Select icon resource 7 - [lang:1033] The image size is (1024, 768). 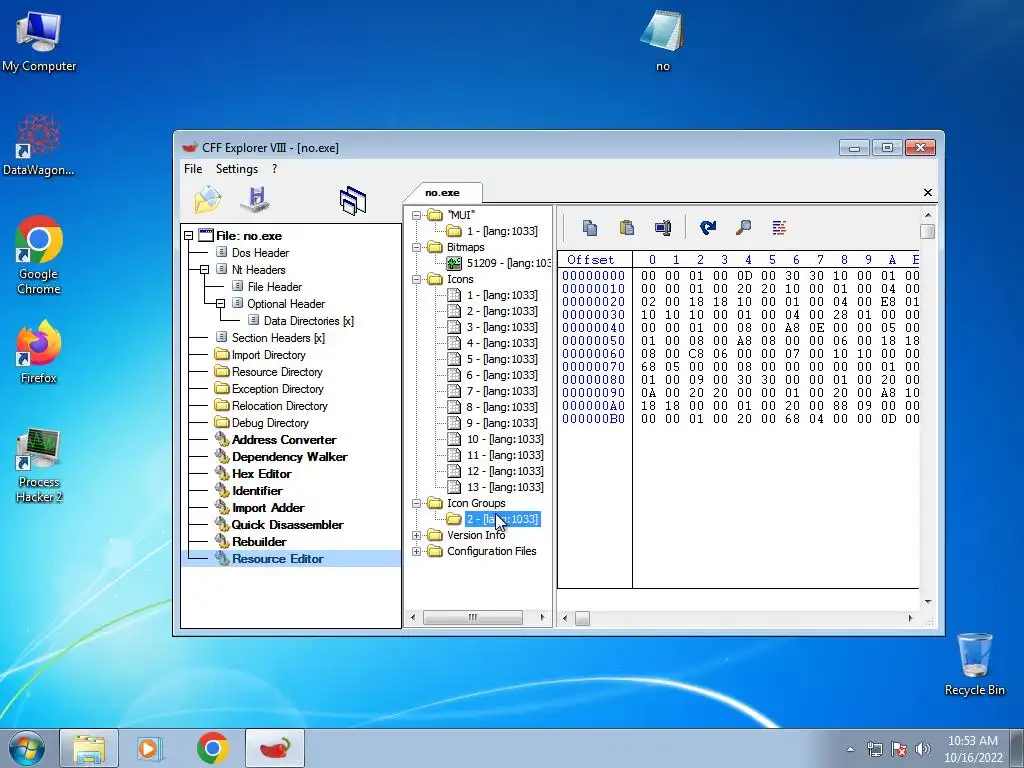tap(502, 391)
